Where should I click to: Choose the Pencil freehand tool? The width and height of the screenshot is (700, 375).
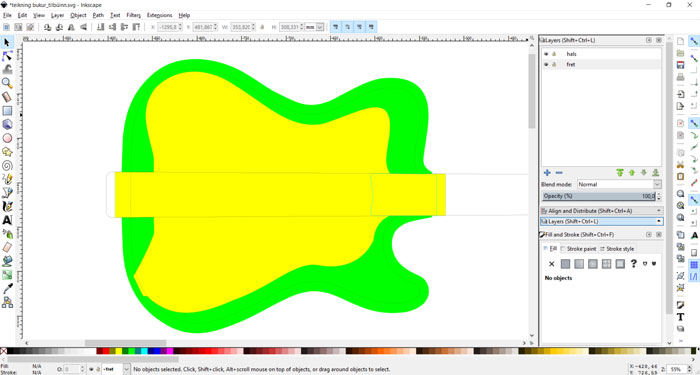pyautogui.click(x=7, y=179)
